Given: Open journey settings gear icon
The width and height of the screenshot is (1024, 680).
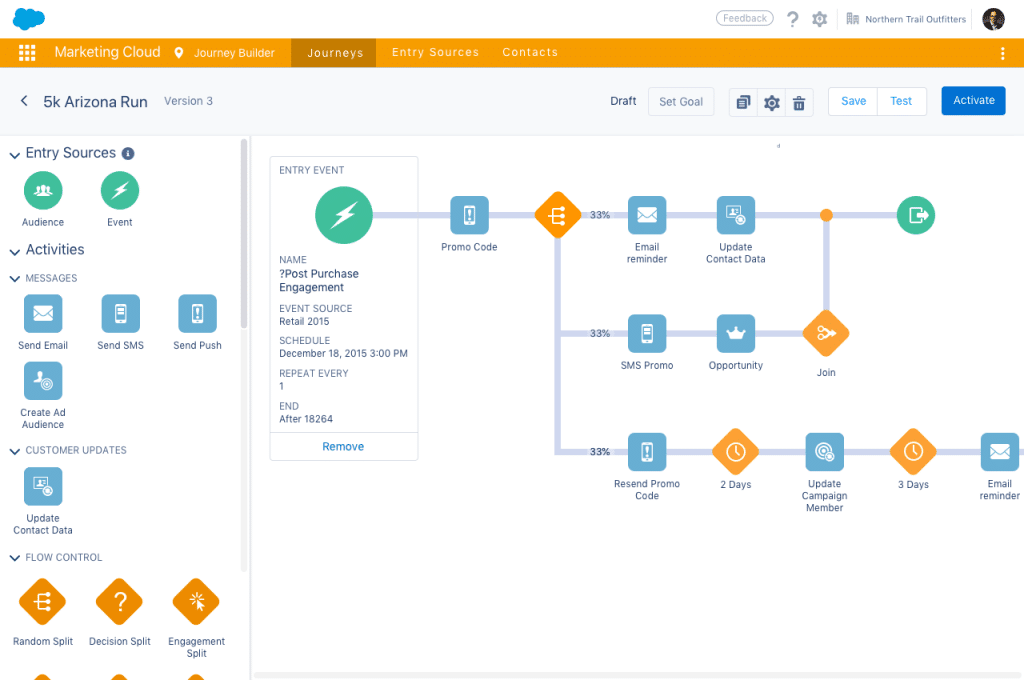Looking at the screenshot, I should pyautogui.click(x=771, y=102).
